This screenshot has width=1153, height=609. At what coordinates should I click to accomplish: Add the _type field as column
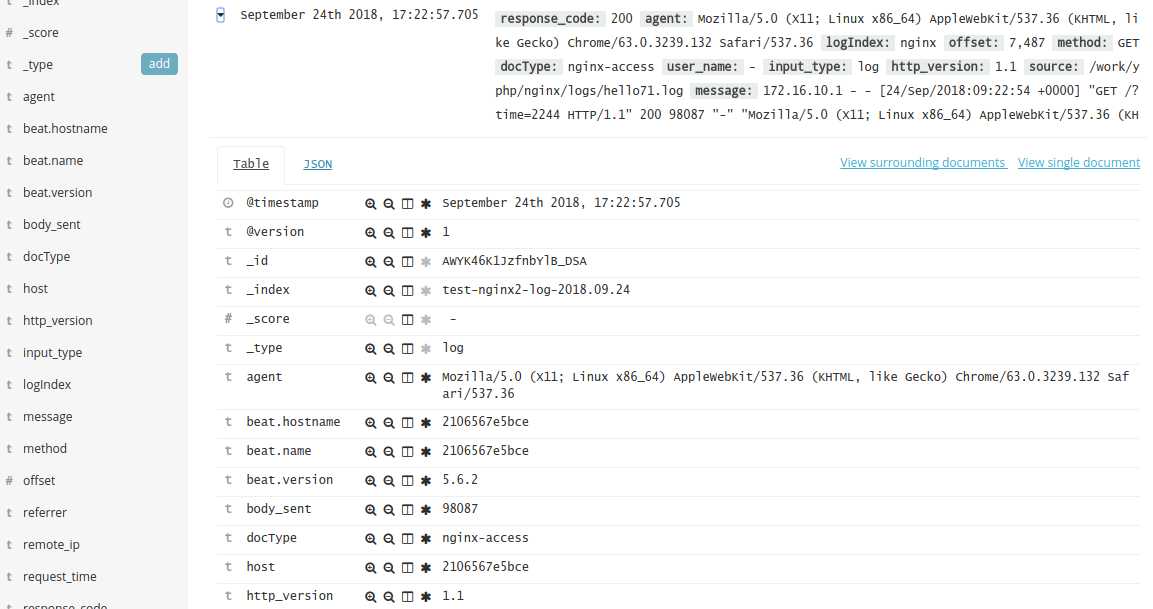coord(159,64)
